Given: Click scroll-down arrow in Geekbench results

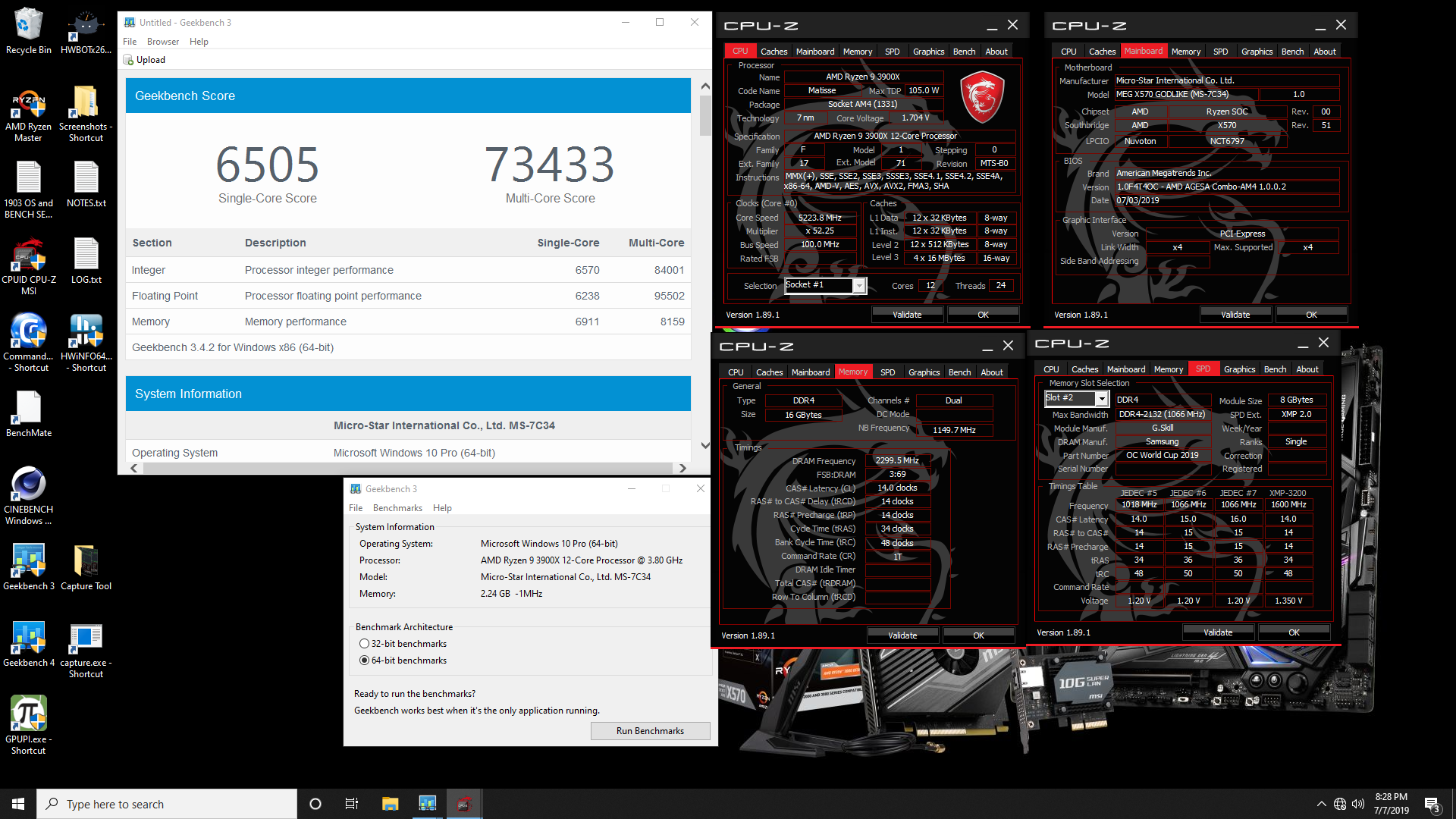Looking at the screenshot, I should tap(705, 446).
